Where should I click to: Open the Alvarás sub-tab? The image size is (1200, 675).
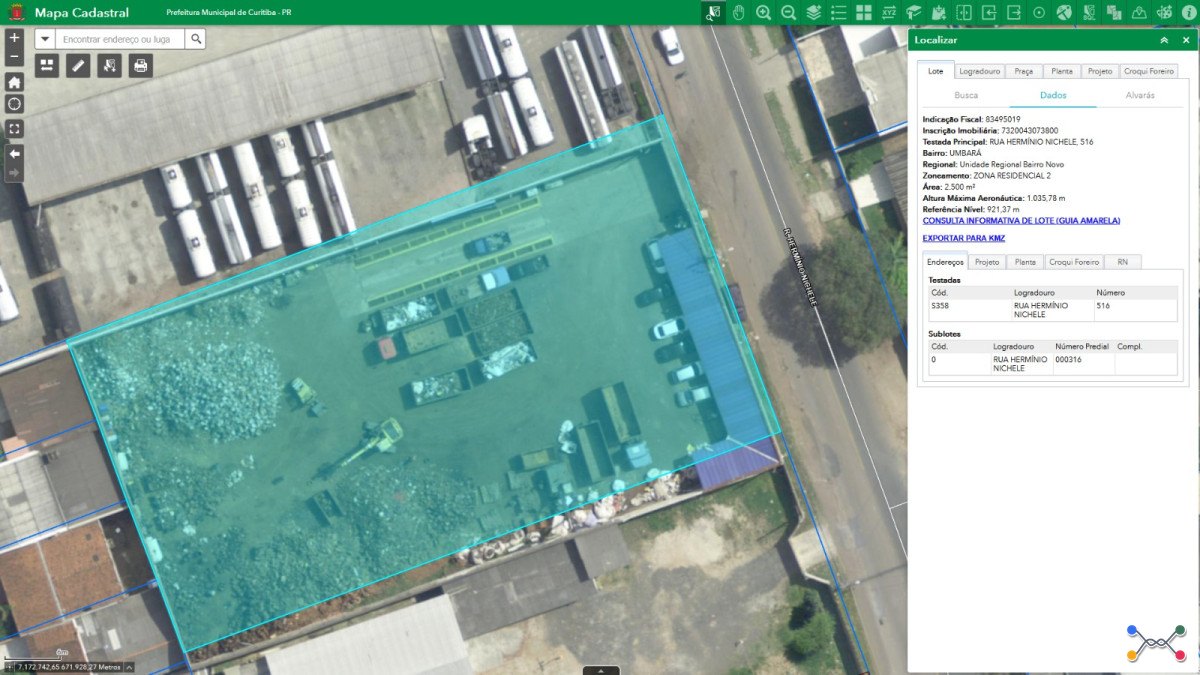point(1140,95)
